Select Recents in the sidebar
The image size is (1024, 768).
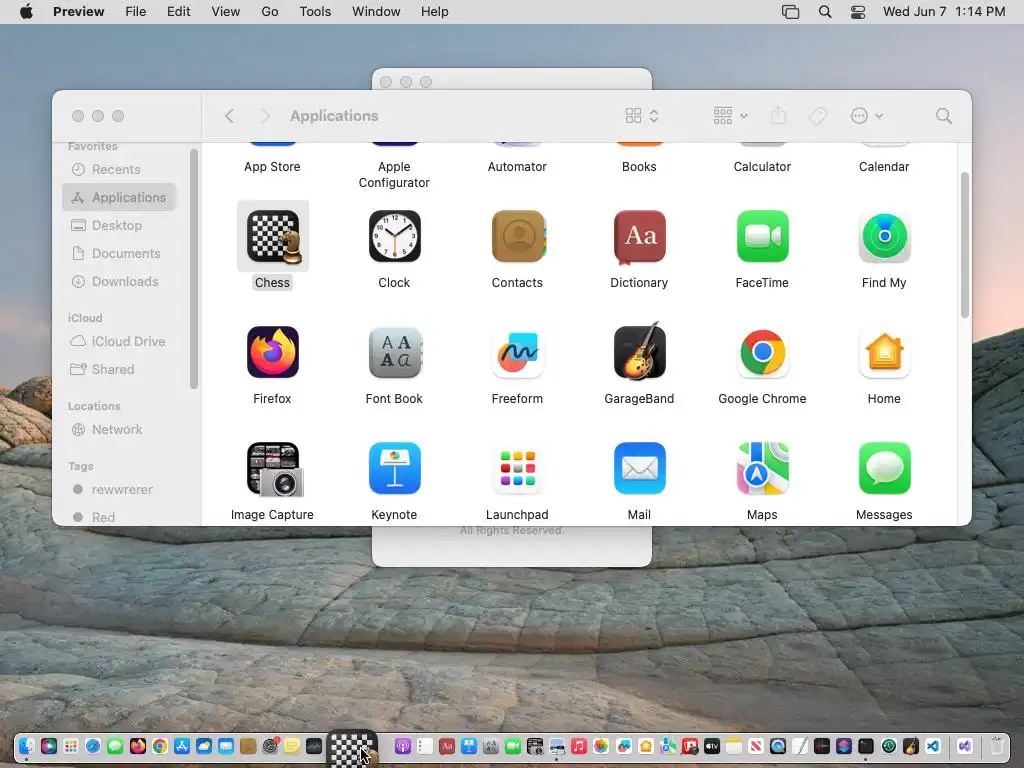tap(119, 170)
